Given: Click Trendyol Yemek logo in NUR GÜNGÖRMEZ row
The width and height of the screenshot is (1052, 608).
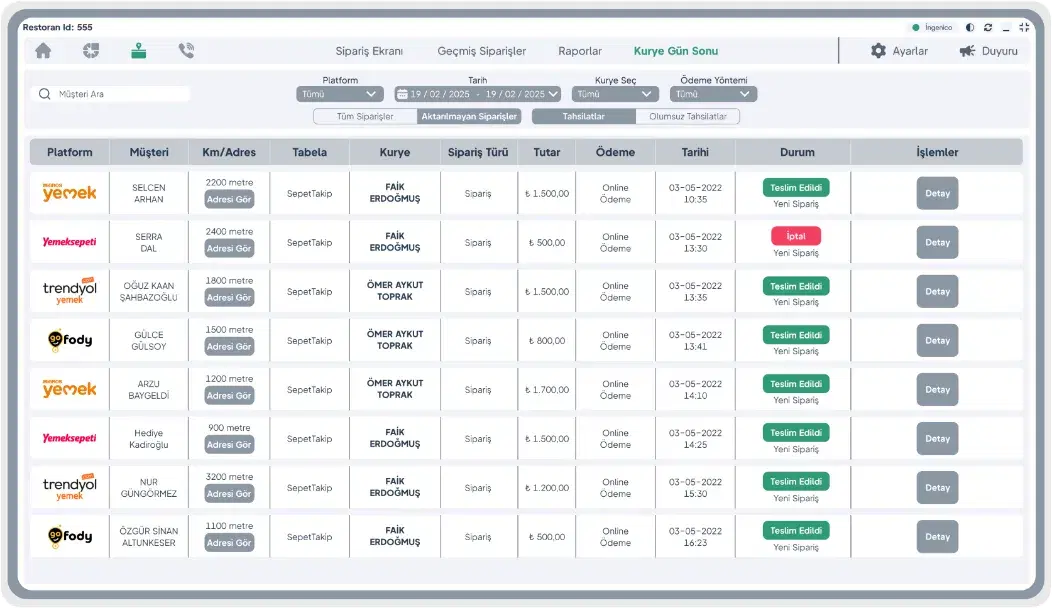Looking at the screenshot, I should click(x=70, y=488).
